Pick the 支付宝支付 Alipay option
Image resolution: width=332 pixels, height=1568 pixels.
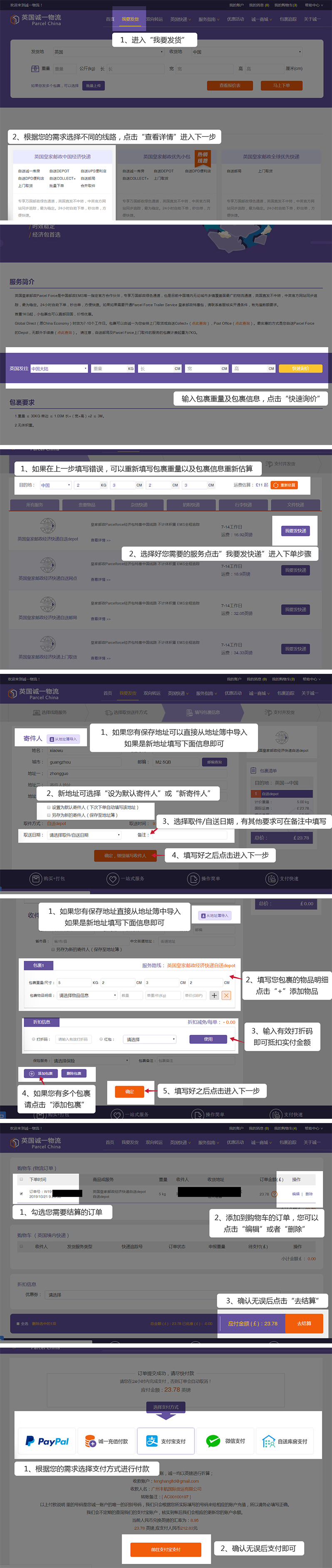[x=166, y=1441]
